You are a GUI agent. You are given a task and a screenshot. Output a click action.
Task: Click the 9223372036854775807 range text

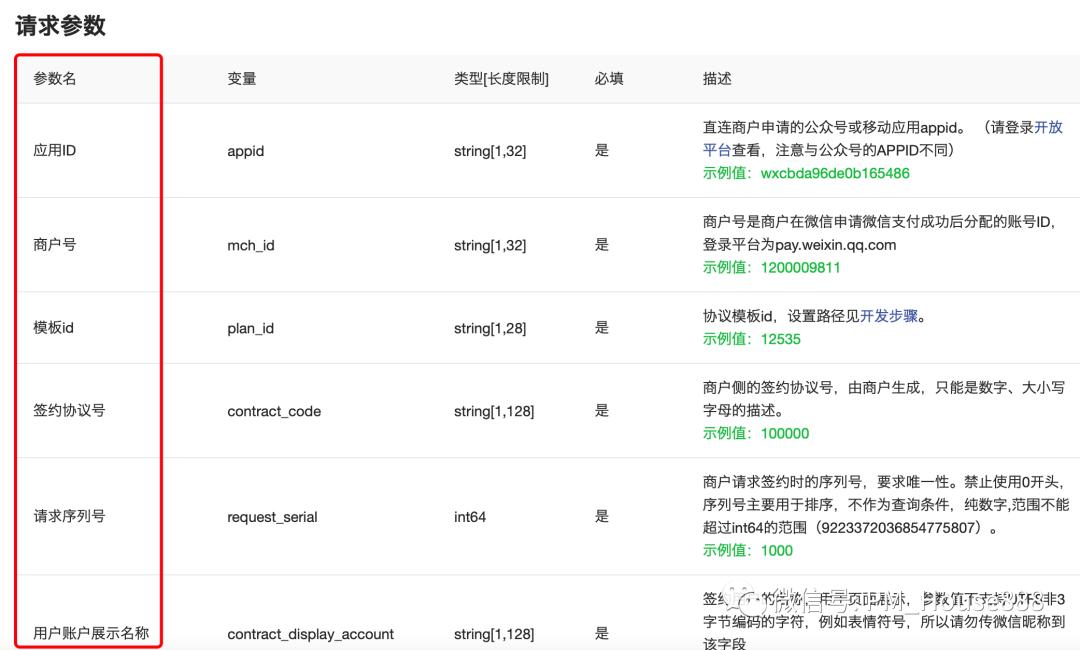coord(897,527)
